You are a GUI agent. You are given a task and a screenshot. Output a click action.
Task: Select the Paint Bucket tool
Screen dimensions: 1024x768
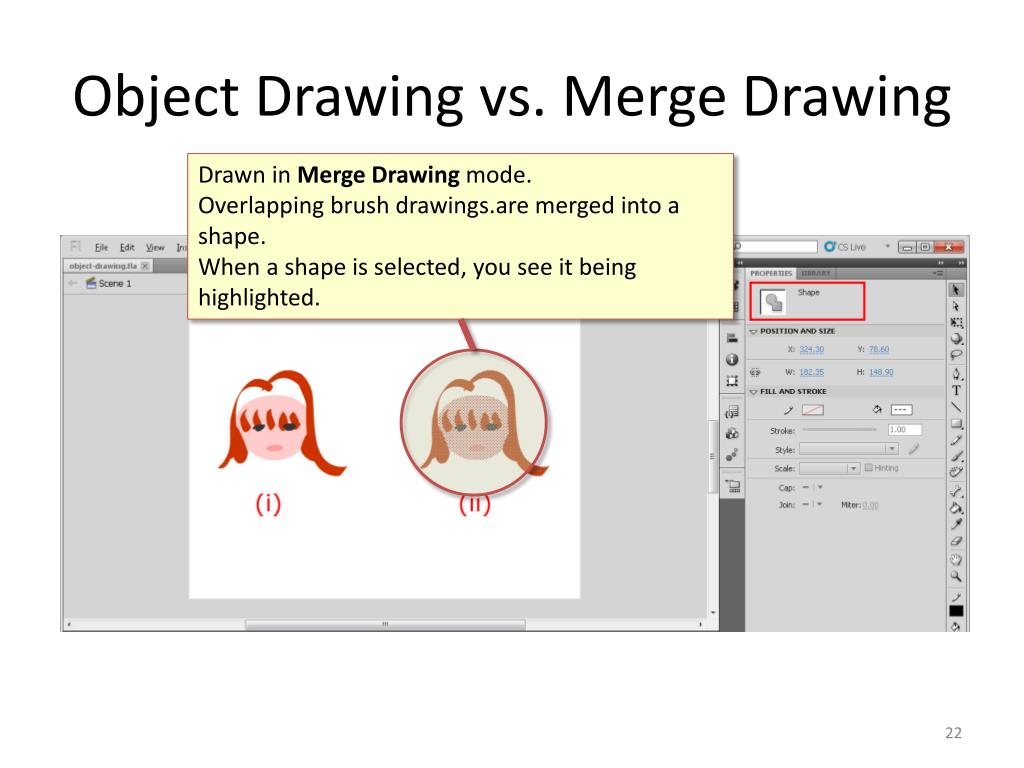[x=956, y=508]
